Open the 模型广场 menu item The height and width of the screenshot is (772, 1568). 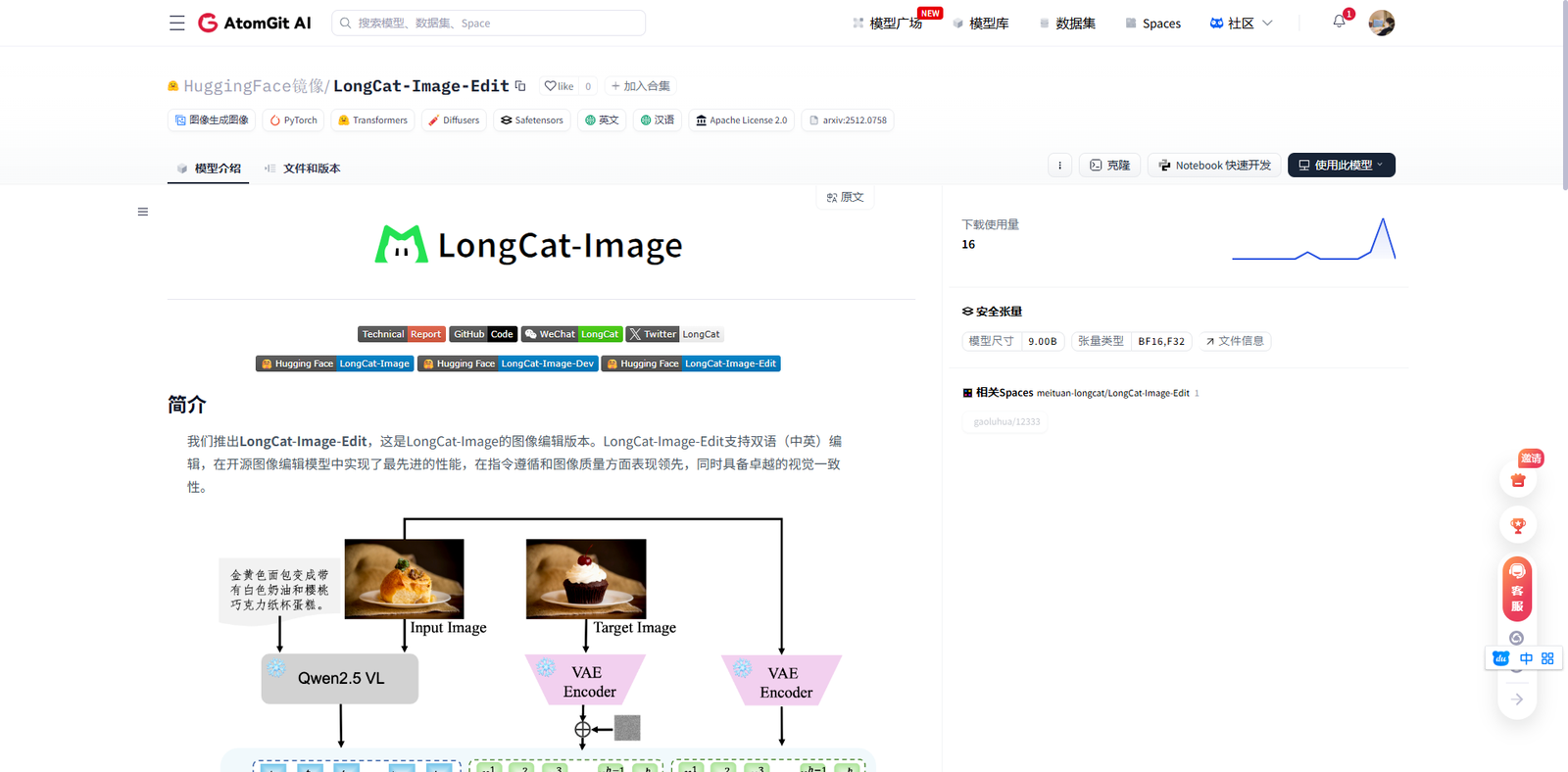click(888, 24)
